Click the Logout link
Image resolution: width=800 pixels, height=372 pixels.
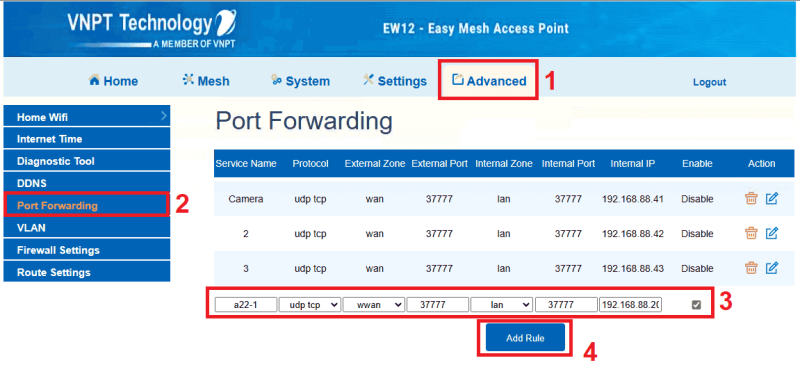[x=709, y=82]
